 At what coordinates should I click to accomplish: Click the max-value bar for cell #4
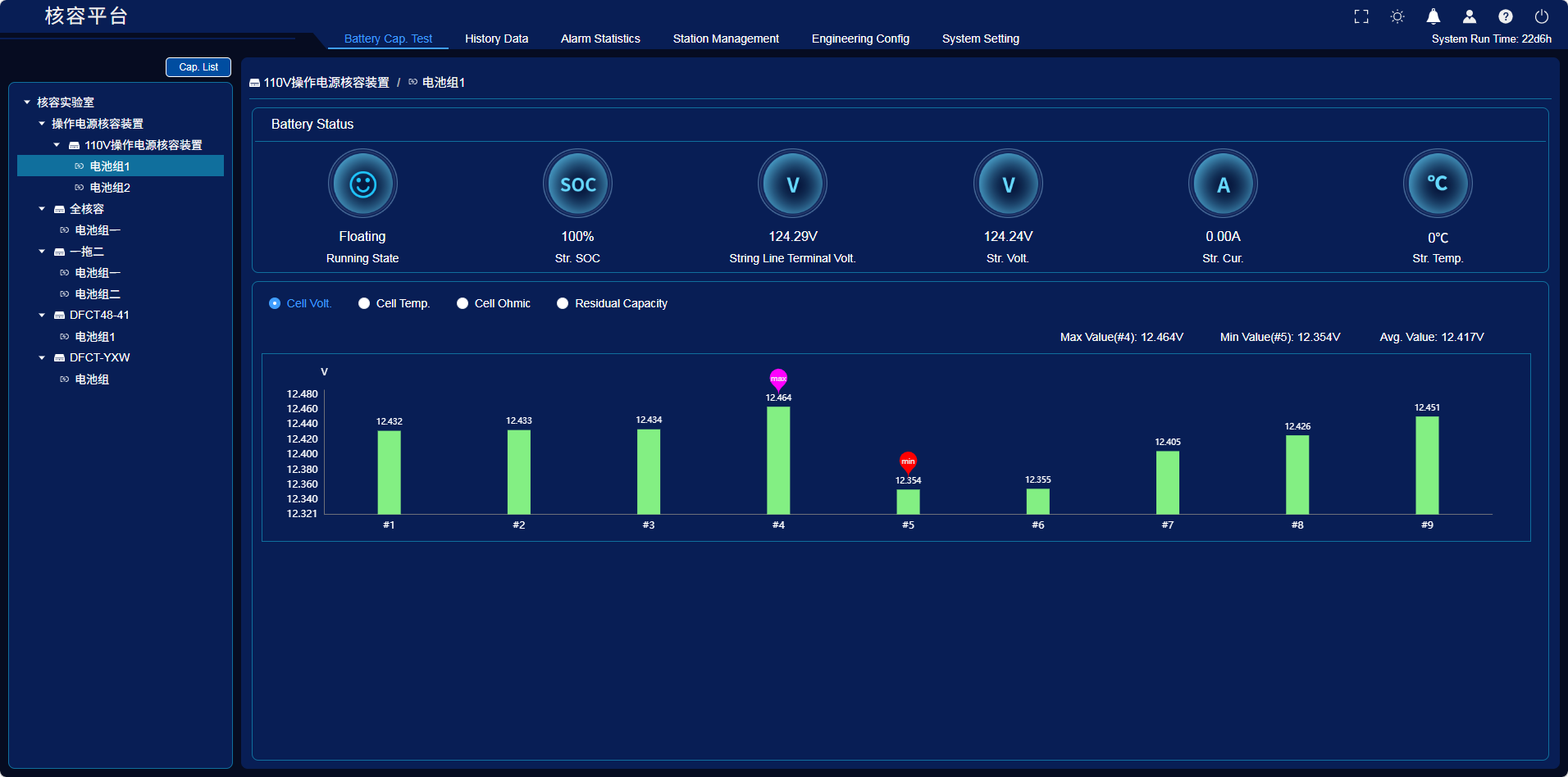(x=778, y=461)
